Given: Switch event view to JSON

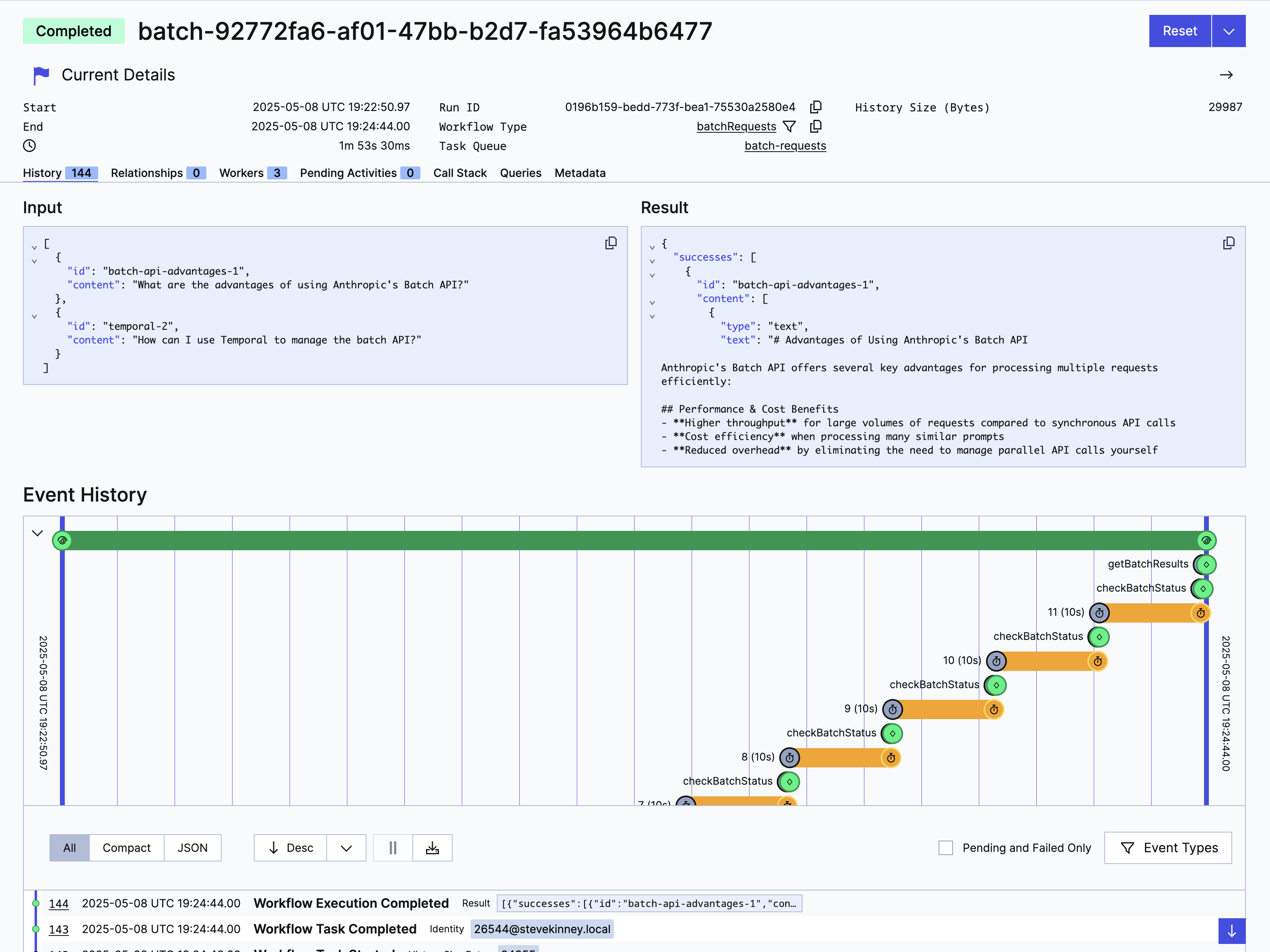Looking at the screenshot, I should (x=192, y=847).
